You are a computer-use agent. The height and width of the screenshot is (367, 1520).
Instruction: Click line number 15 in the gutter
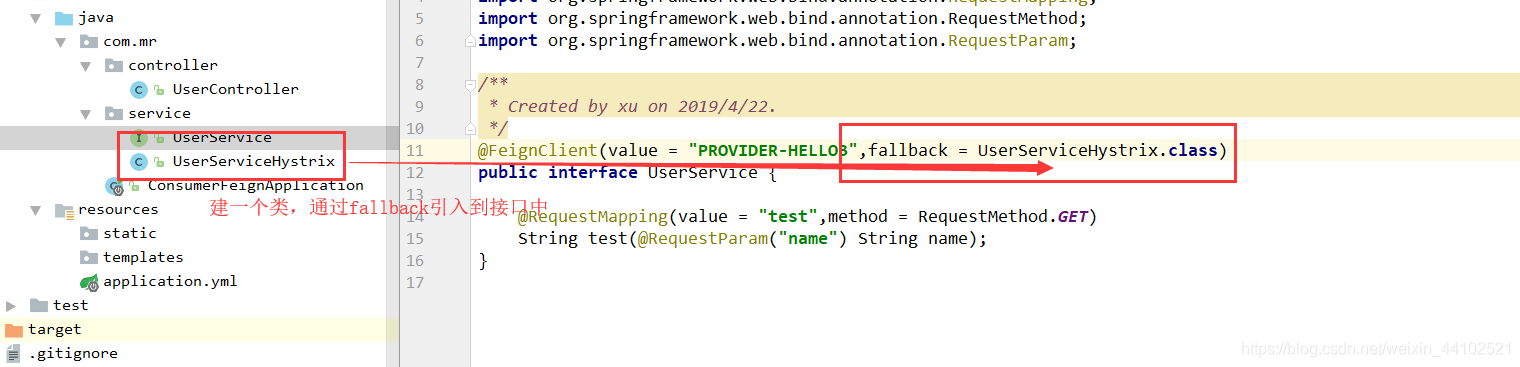[x=416, y=238]
